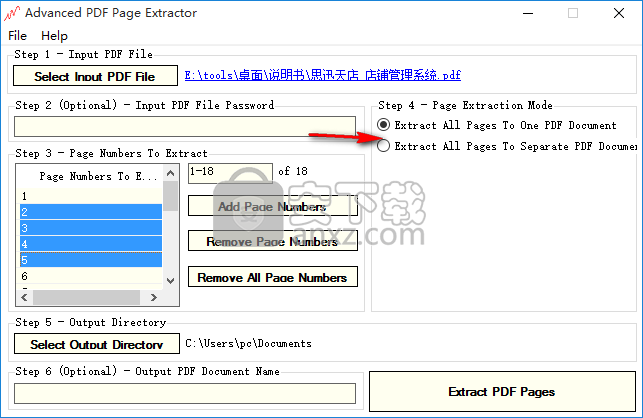The height and width of the screenshot is (418, 643).
Task: Select page number 5 in list
Action: click(91, 260)
